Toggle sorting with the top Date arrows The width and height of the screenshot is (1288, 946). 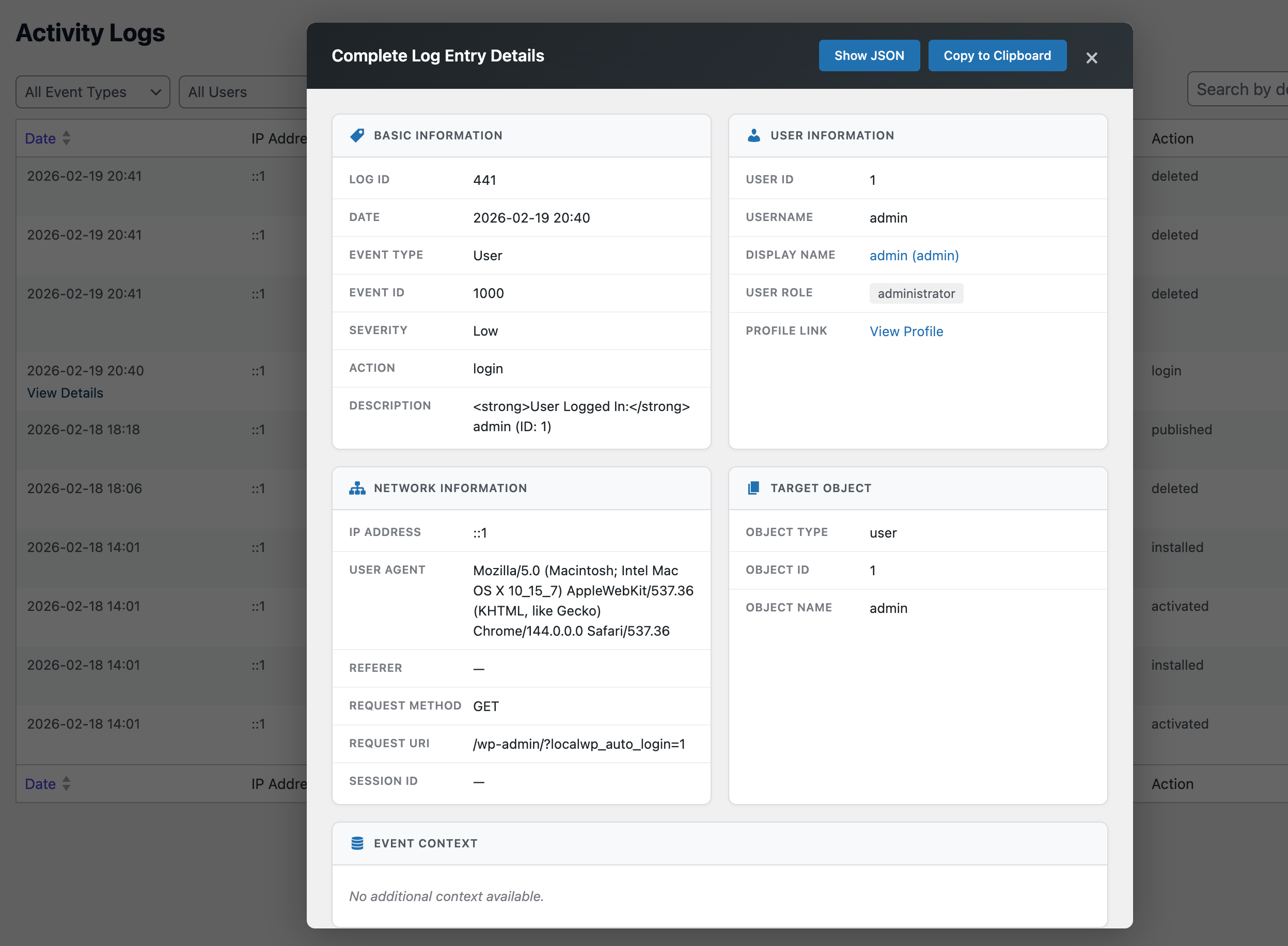click(x=66, y=138)
